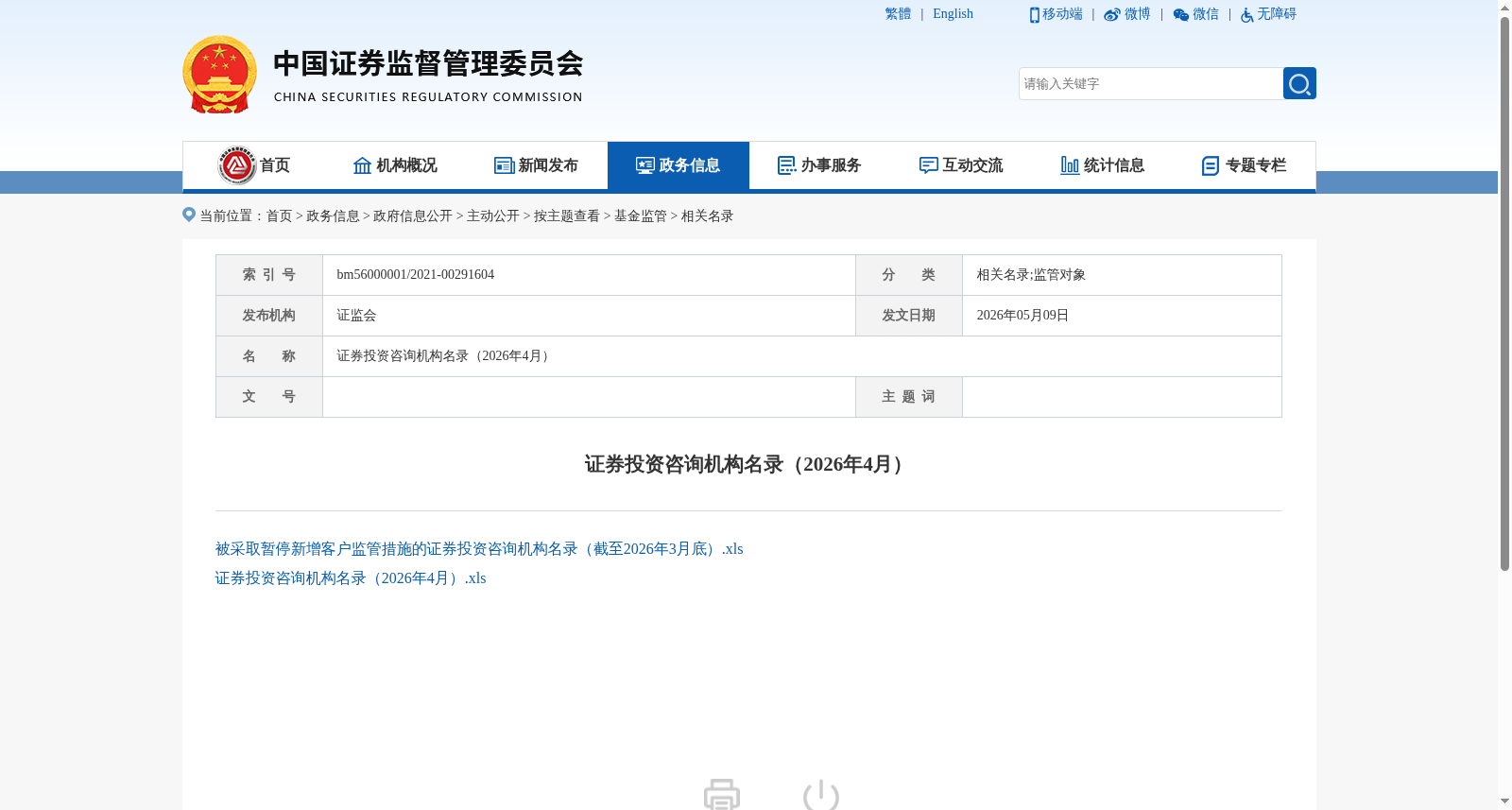Click the CSRC round logo beside 首页
The width and height of the screenshot is (1512, 810).
[237, 165]
